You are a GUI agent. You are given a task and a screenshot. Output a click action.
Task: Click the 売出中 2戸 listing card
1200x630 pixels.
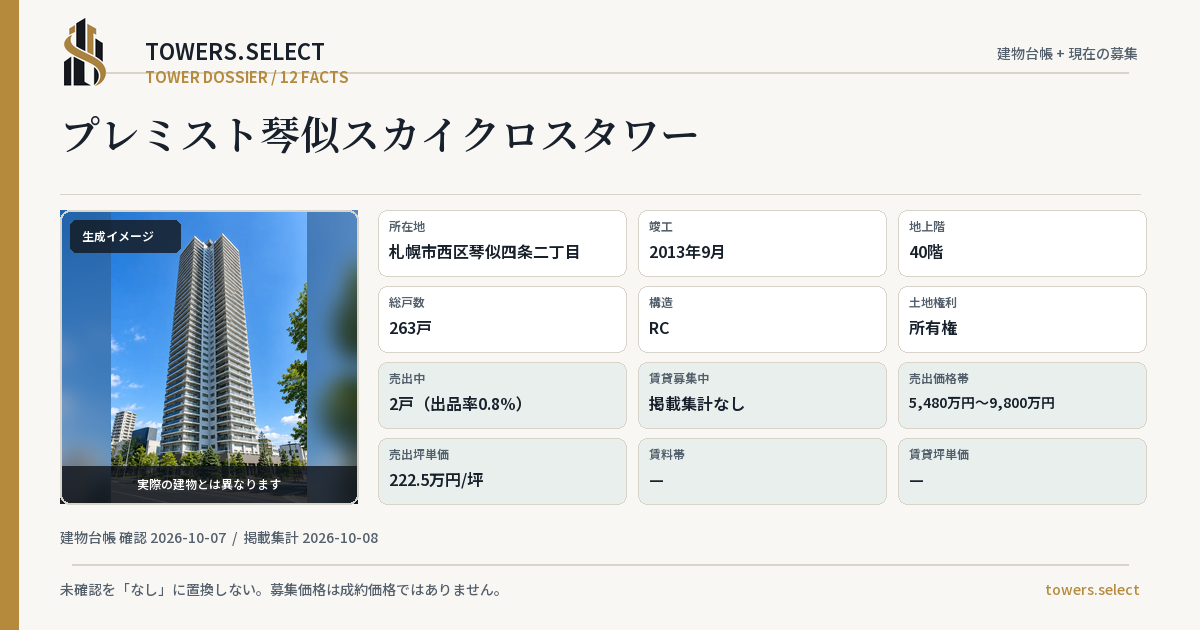[x=502, y=395]
